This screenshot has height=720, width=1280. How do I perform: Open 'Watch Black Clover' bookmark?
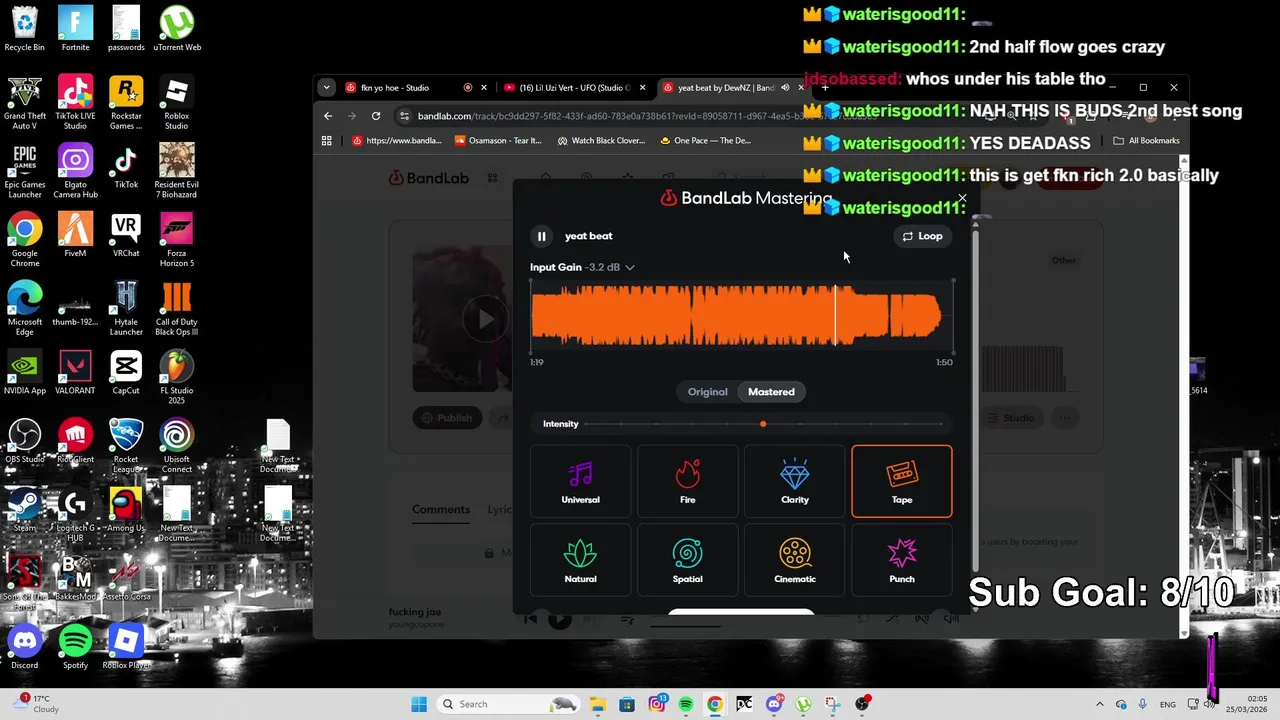(601, 141)
